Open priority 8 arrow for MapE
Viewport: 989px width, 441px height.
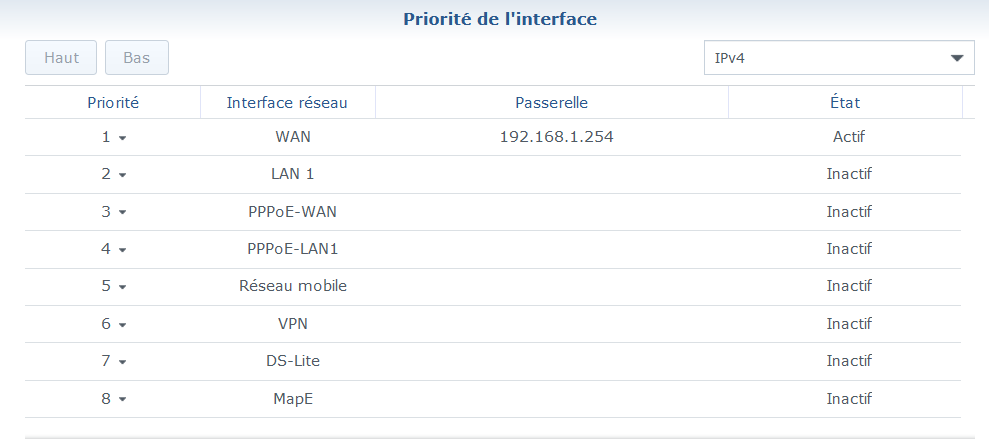pyautogui.click(x=122, y=400)
